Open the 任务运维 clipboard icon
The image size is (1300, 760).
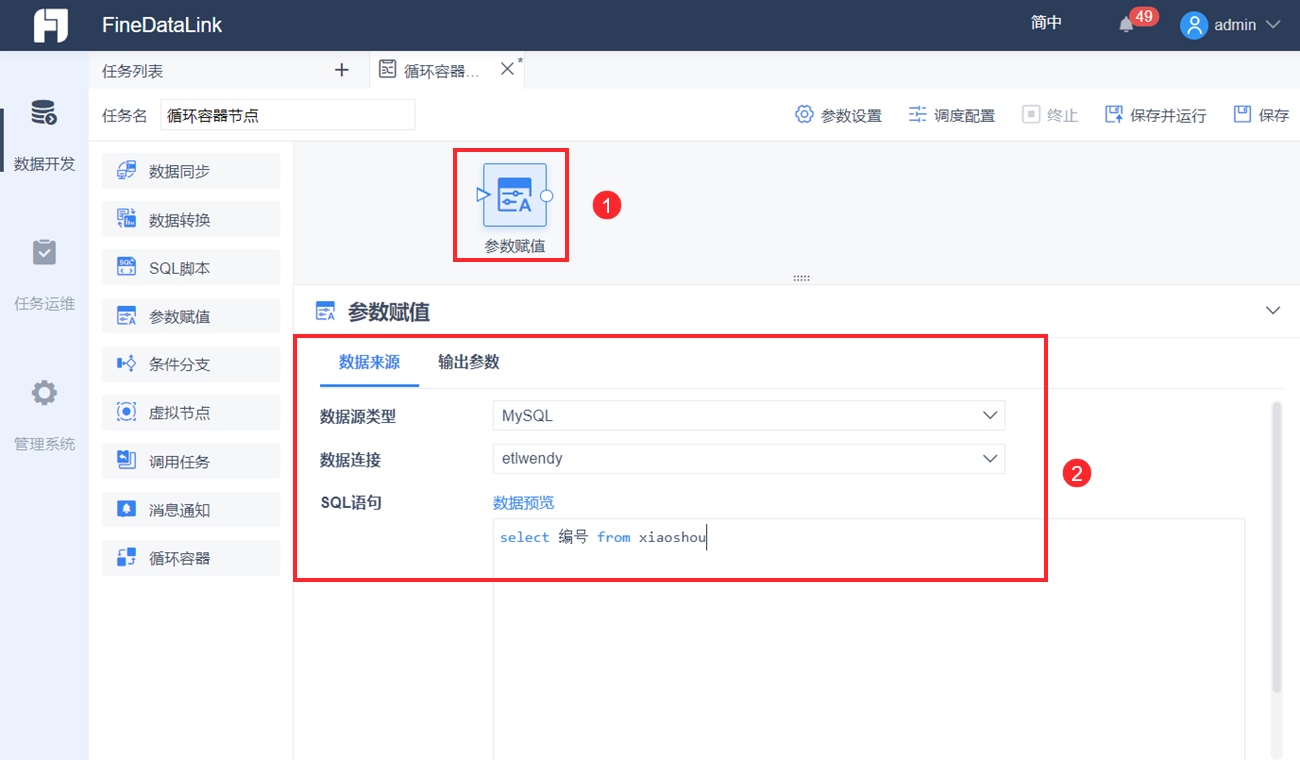(x=44, y=252)
